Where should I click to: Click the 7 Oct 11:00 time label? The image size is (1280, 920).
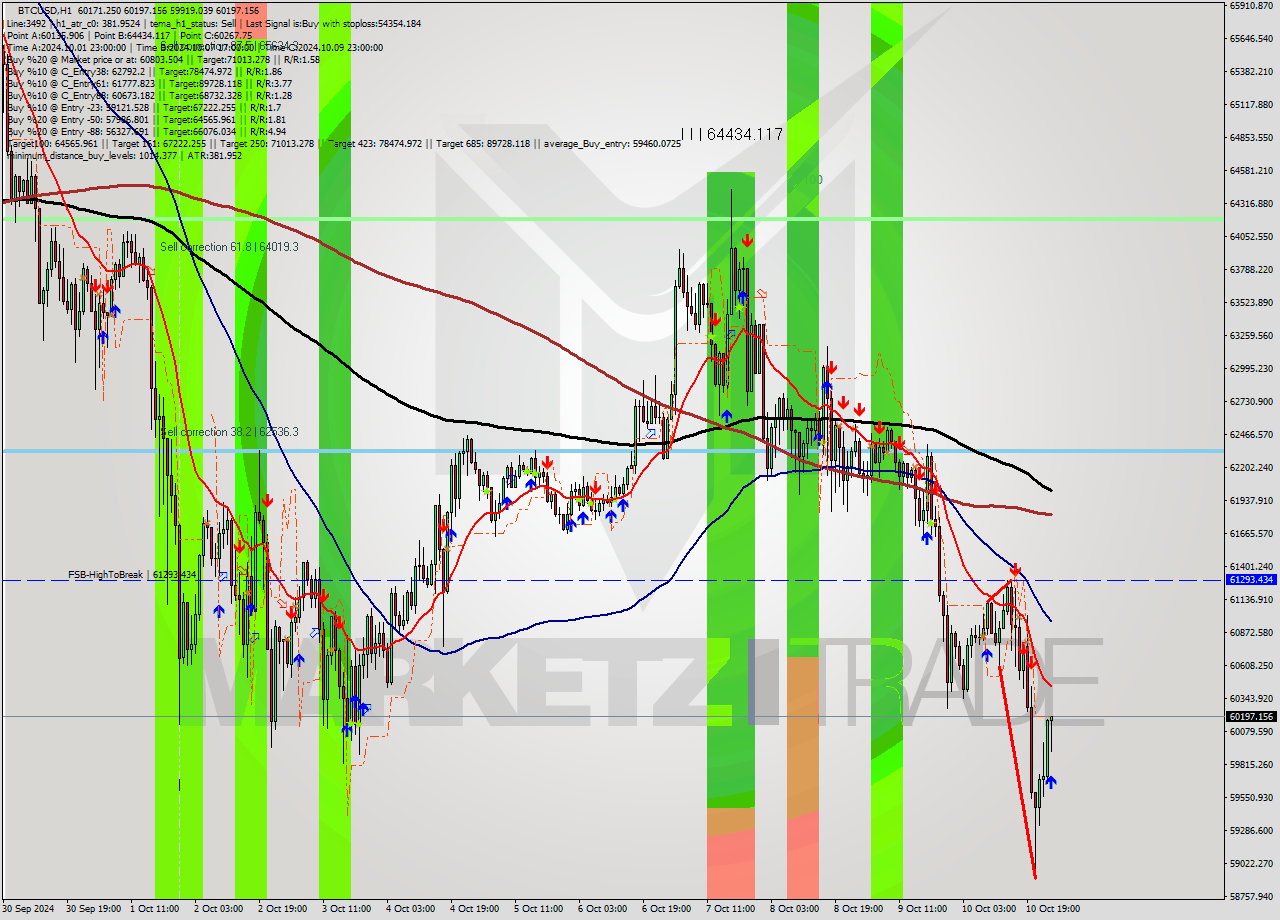click(731, 909)
